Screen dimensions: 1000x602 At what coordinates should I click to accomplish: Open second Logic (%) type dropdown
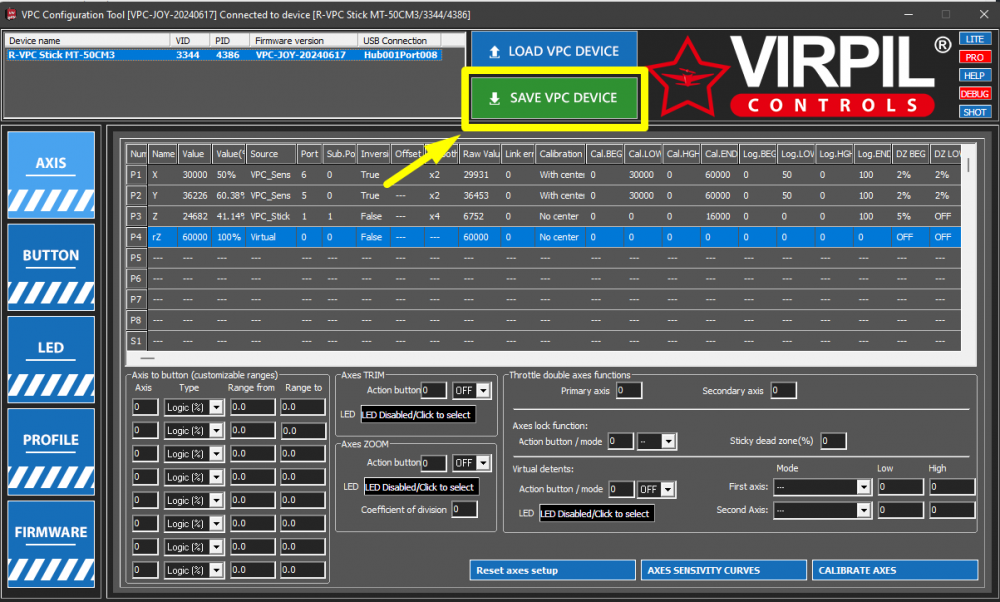coord(216,431)
